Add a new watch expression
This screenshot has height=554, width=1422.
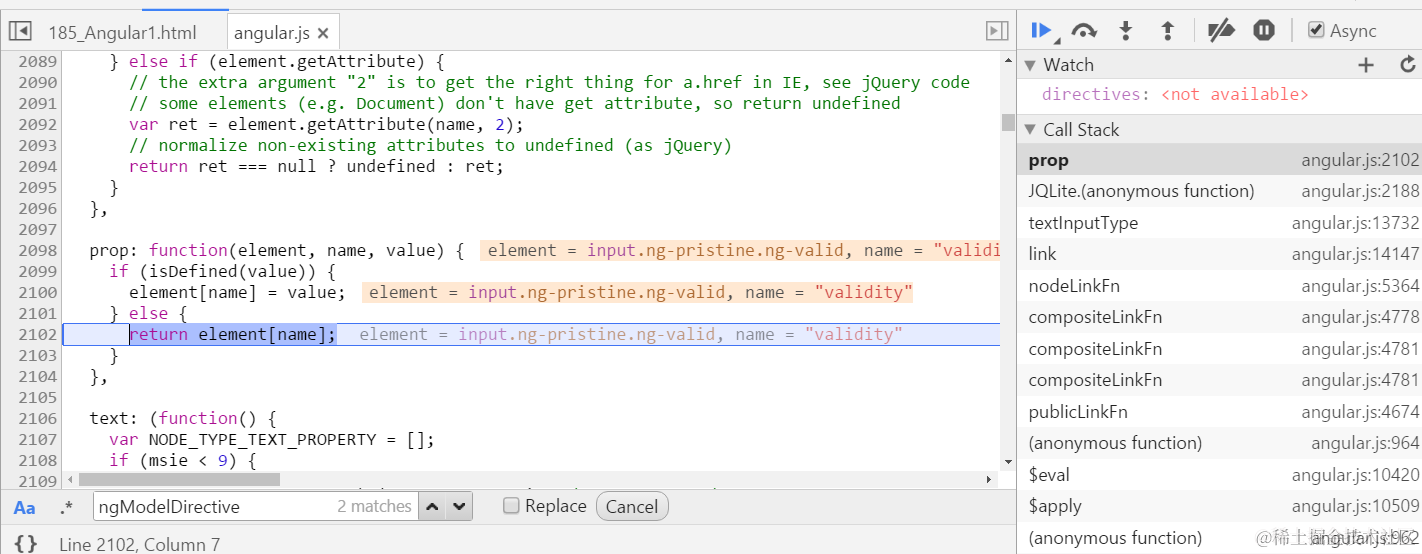tap(1366, 65)
